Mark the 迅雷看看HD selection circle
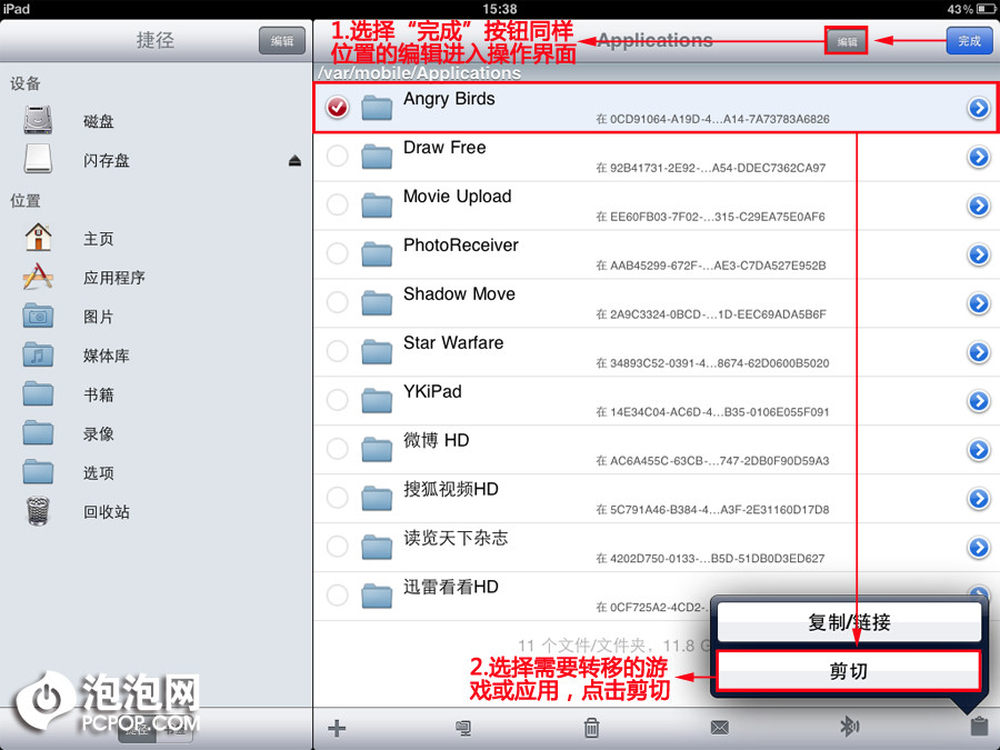The height and width of the screenshot is (750, 1000). tap(337, 595)
